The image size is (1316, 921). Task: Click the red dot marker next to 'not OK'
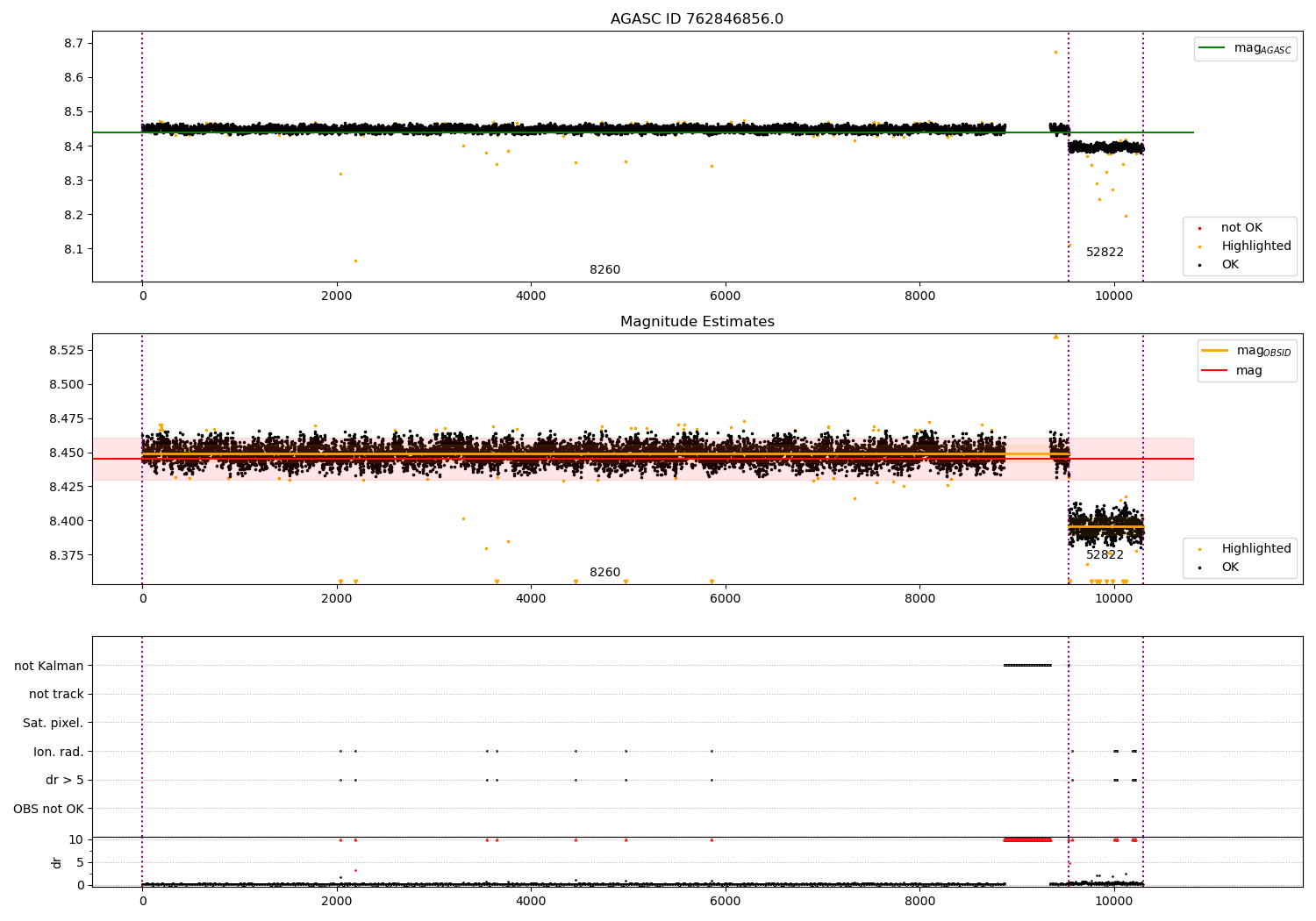coord(1199,228)
